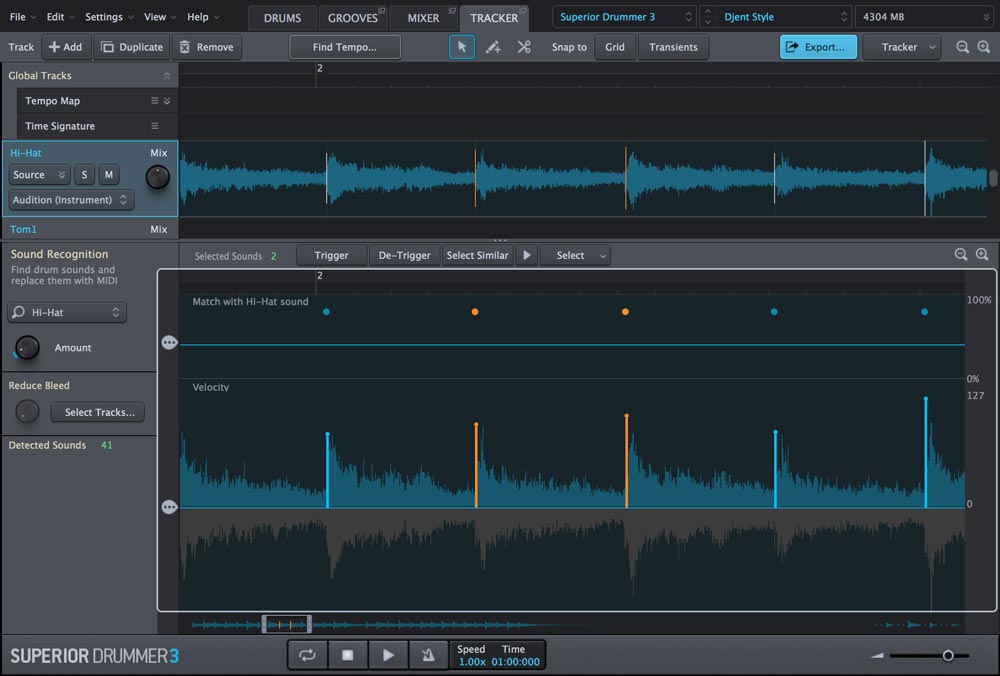Click the Hi-Hat track volume knob
The width and height of the screenshot is (1000, 676).
pyautogui.click(x=158, y=177)
